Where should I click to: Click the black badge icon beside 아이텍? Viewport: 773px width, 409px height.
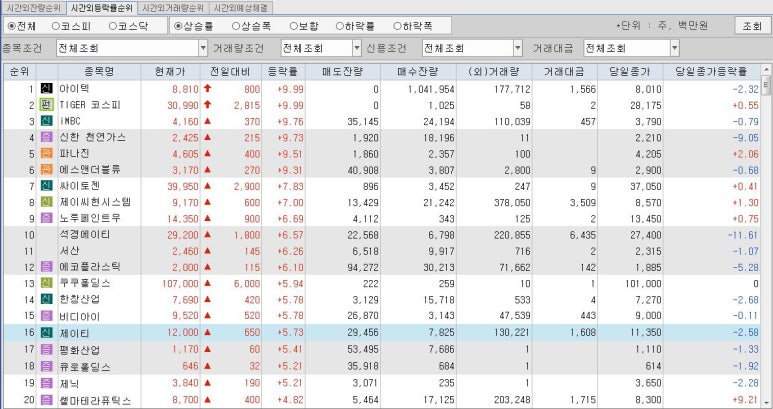47,89
